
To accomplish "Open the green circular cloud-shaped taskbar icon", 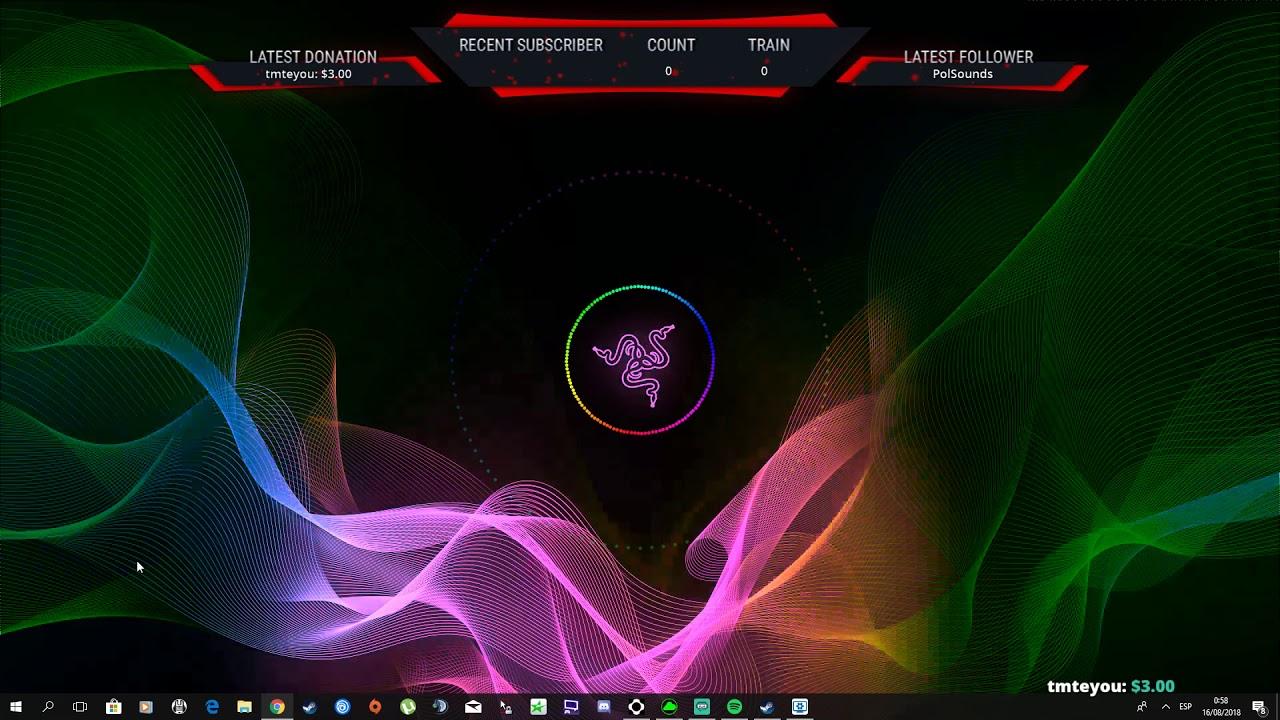I will (x=669, y=707).
